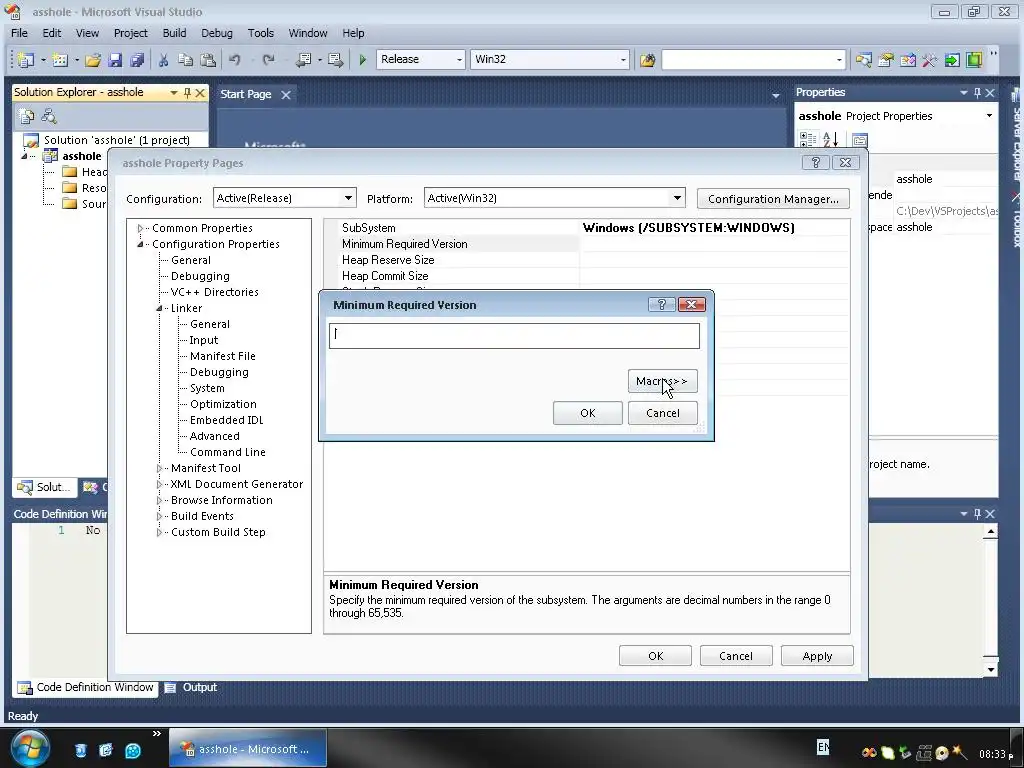Click the New Project toolbar icon
1024x768 pixels.
point(26,59)
